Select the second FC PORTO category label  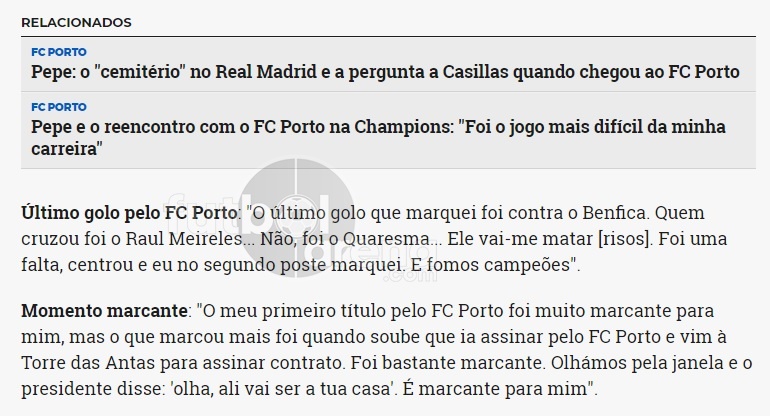(x=58, y=107)
